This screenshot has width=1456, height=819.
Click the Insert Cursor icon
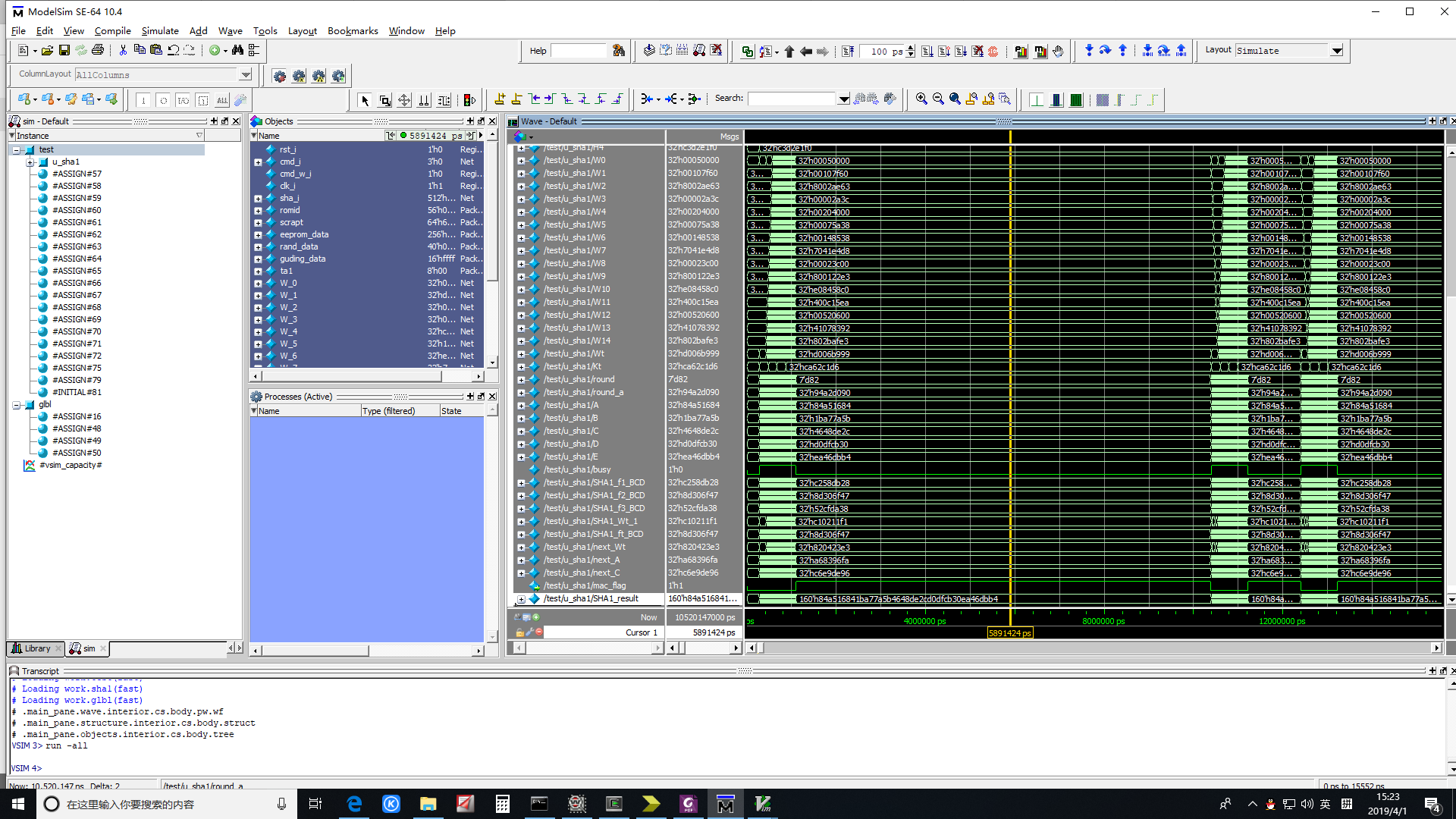tap(500, 99)
